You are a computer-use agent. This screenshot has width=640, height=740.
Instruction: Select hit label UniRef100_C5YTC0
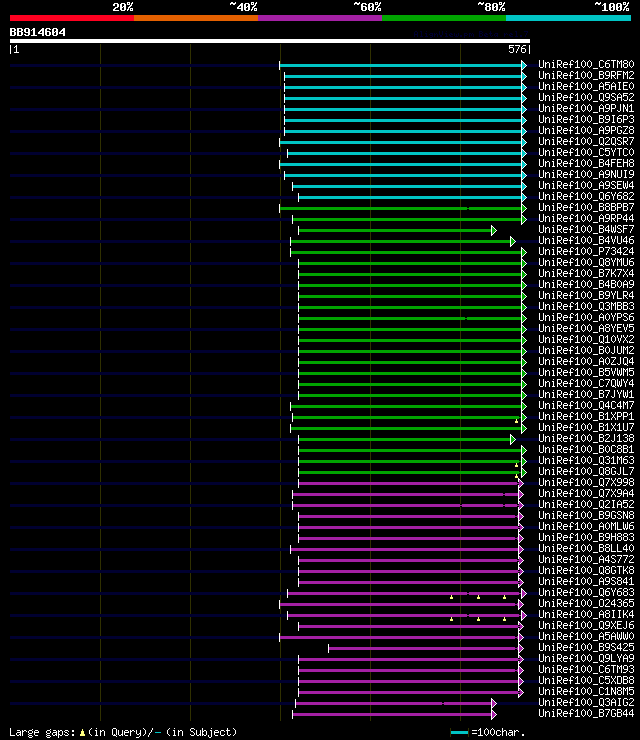click(x=586, y=152)
